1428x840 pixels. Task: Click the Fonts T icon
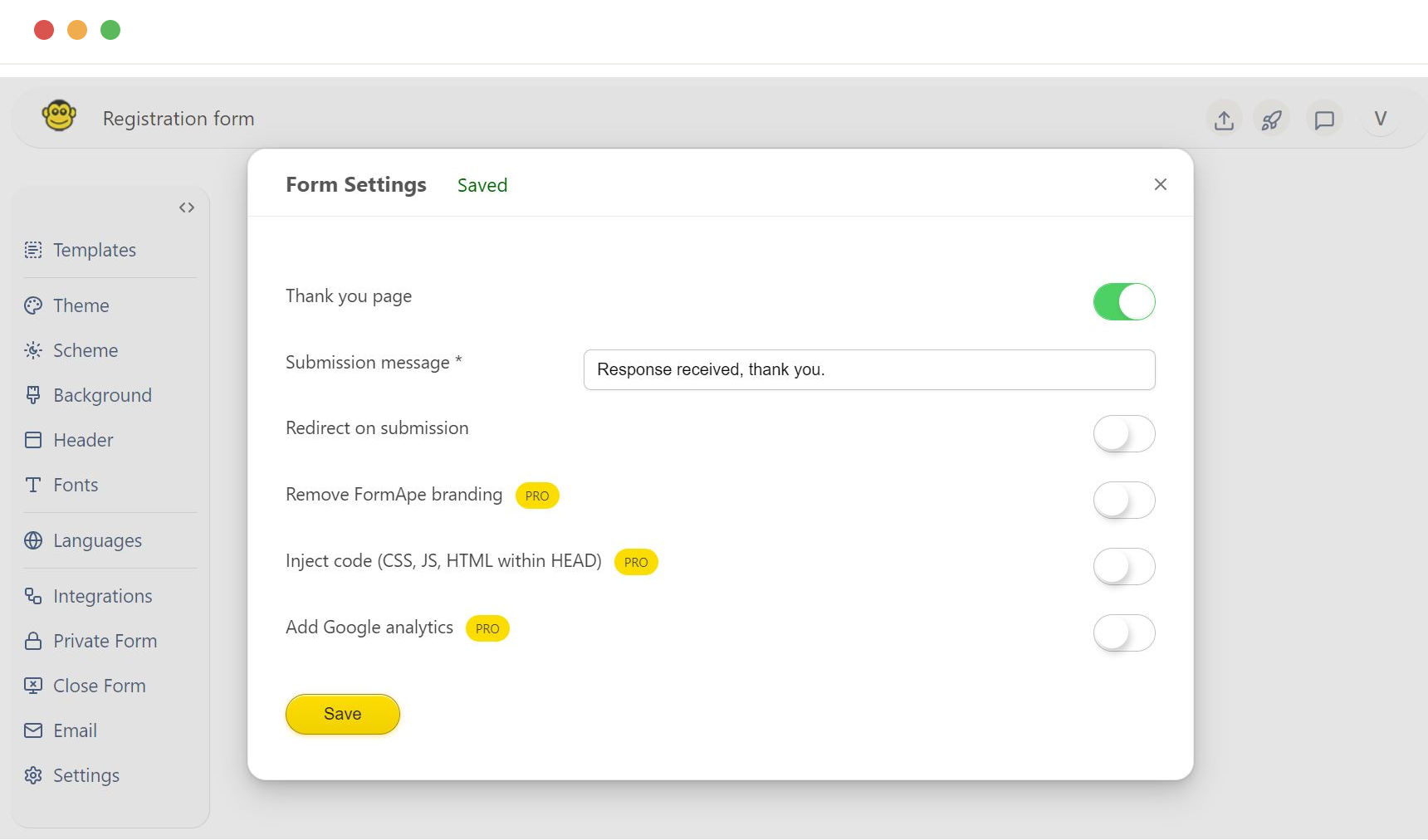(x=33, y=485)
